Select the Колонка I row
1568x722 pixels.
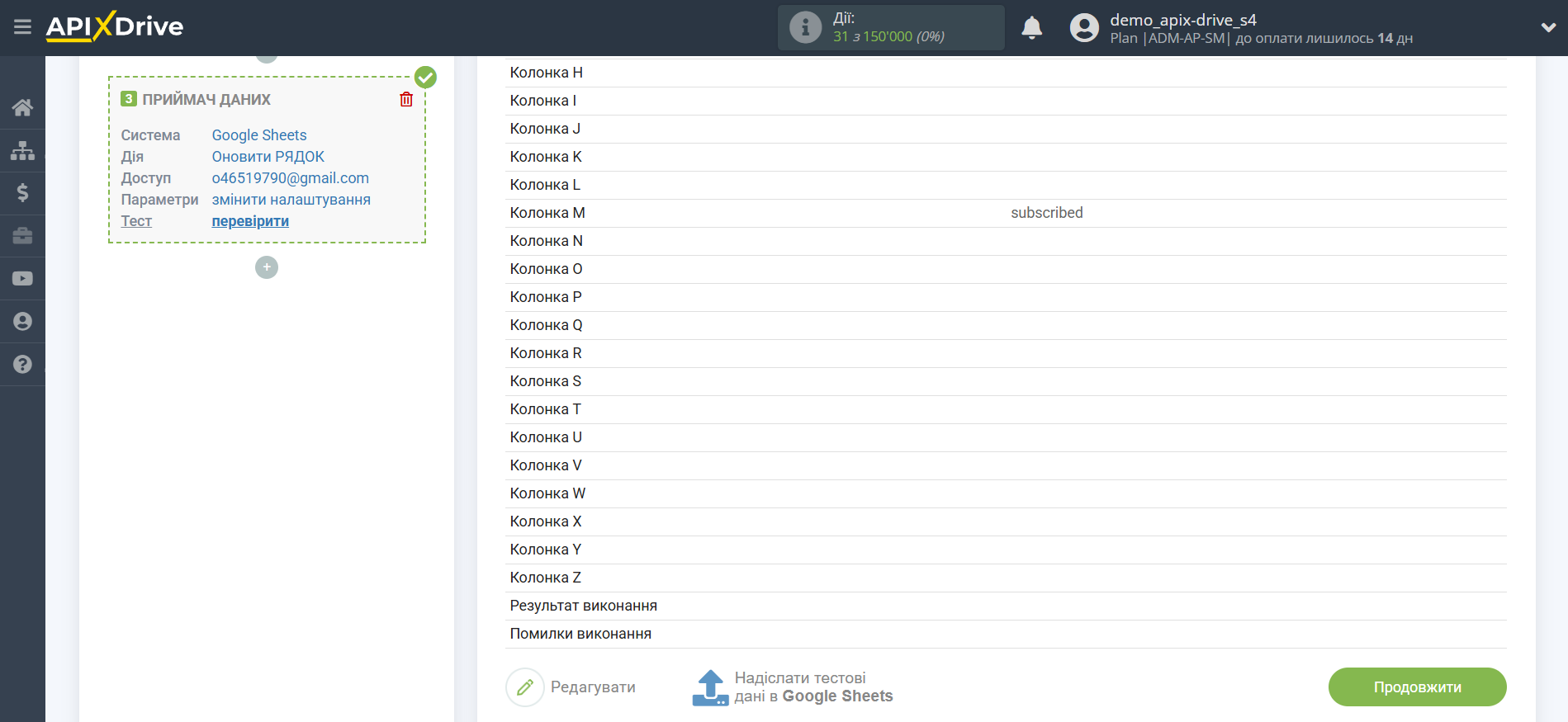tap(1006, 101)
